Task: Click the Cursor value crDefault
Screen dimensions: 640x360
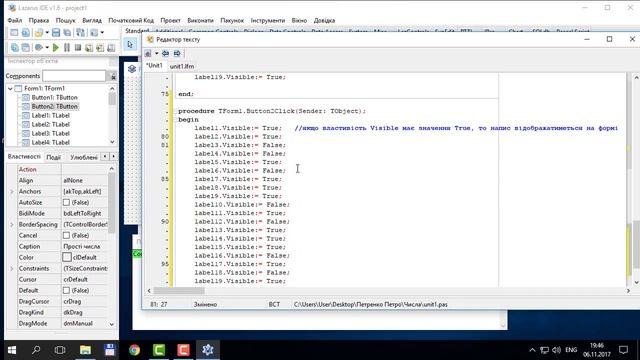Action: [x=76, y=280]
